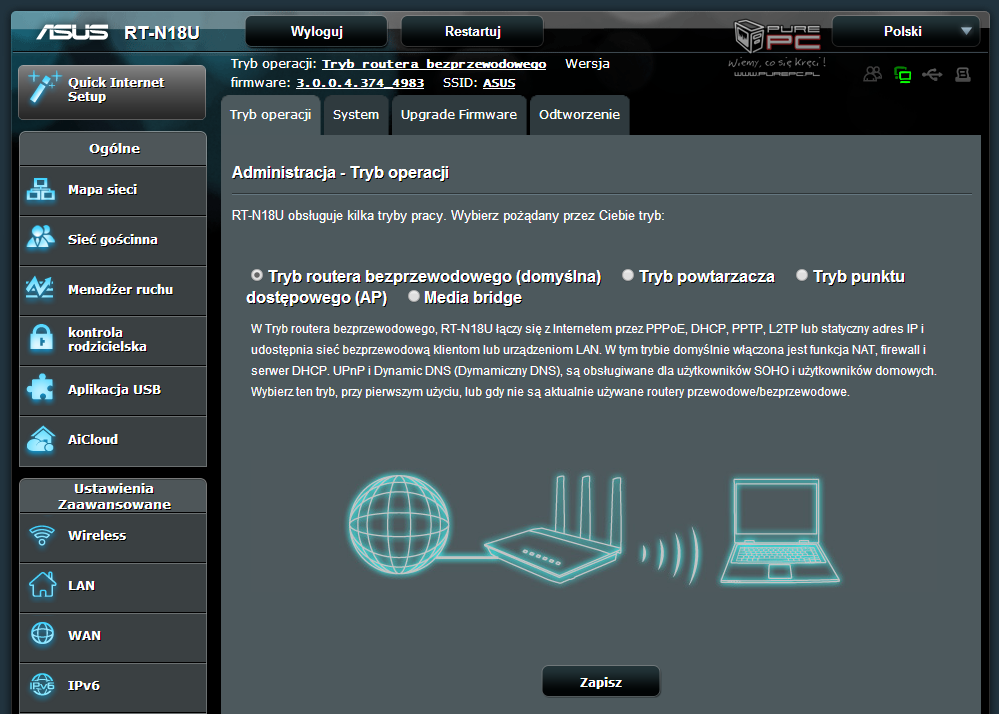Click the printer status icon in header

(x=963, y=75)
